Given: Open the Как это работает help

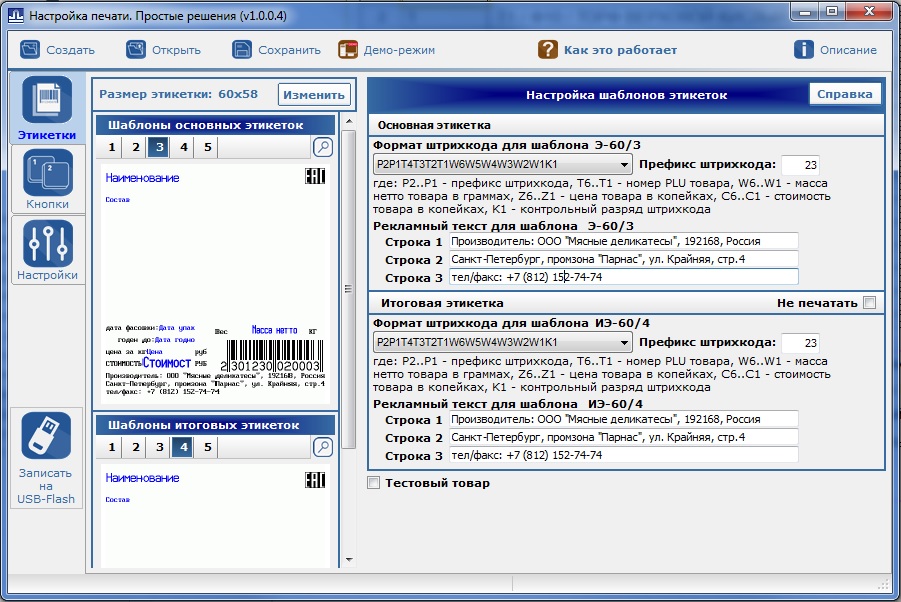Looking at the screenshot, I should 548,50.
